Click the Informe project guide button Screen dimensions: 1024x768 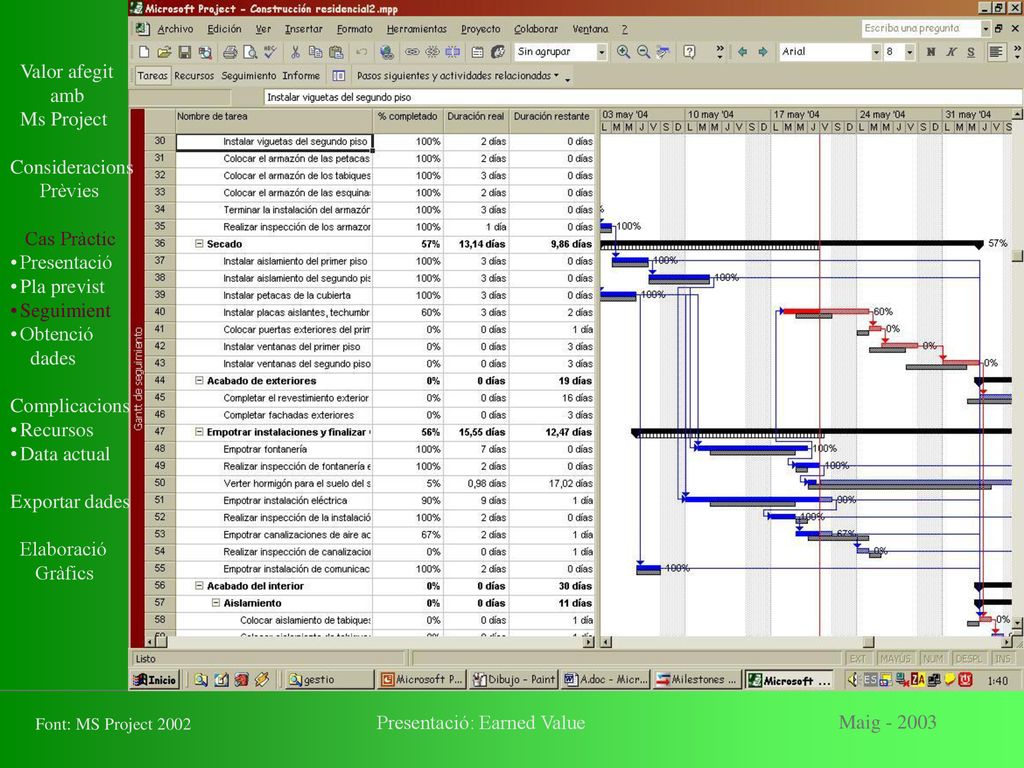point(301,76)
